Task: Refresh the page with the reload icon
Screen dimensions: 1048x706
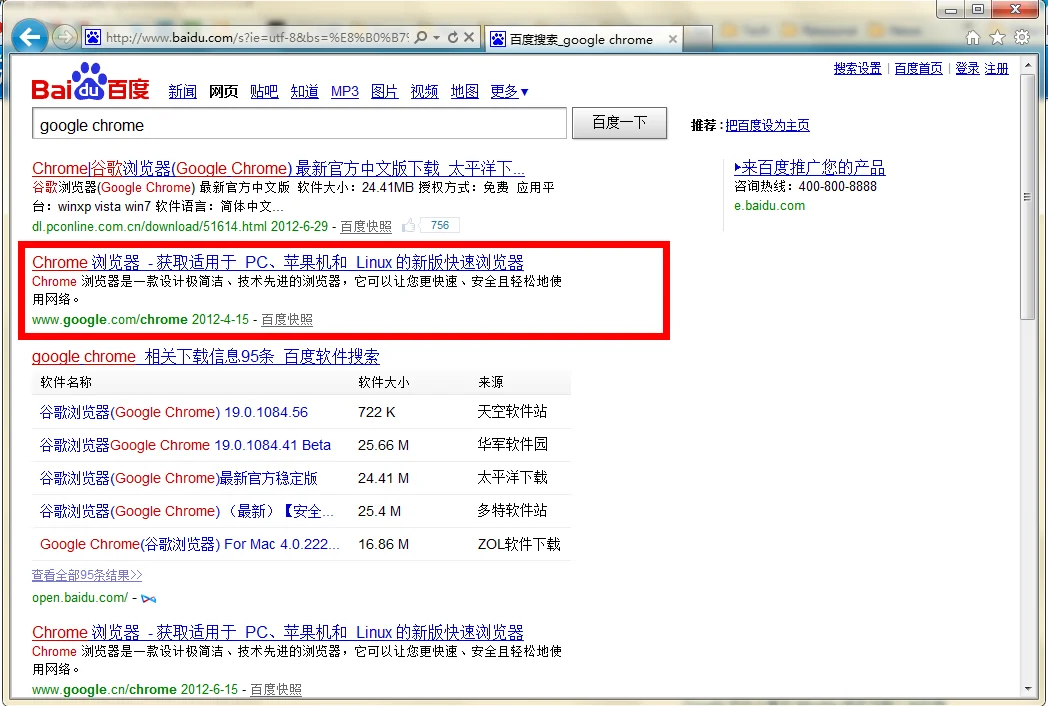Action: (x=453, y=37)
